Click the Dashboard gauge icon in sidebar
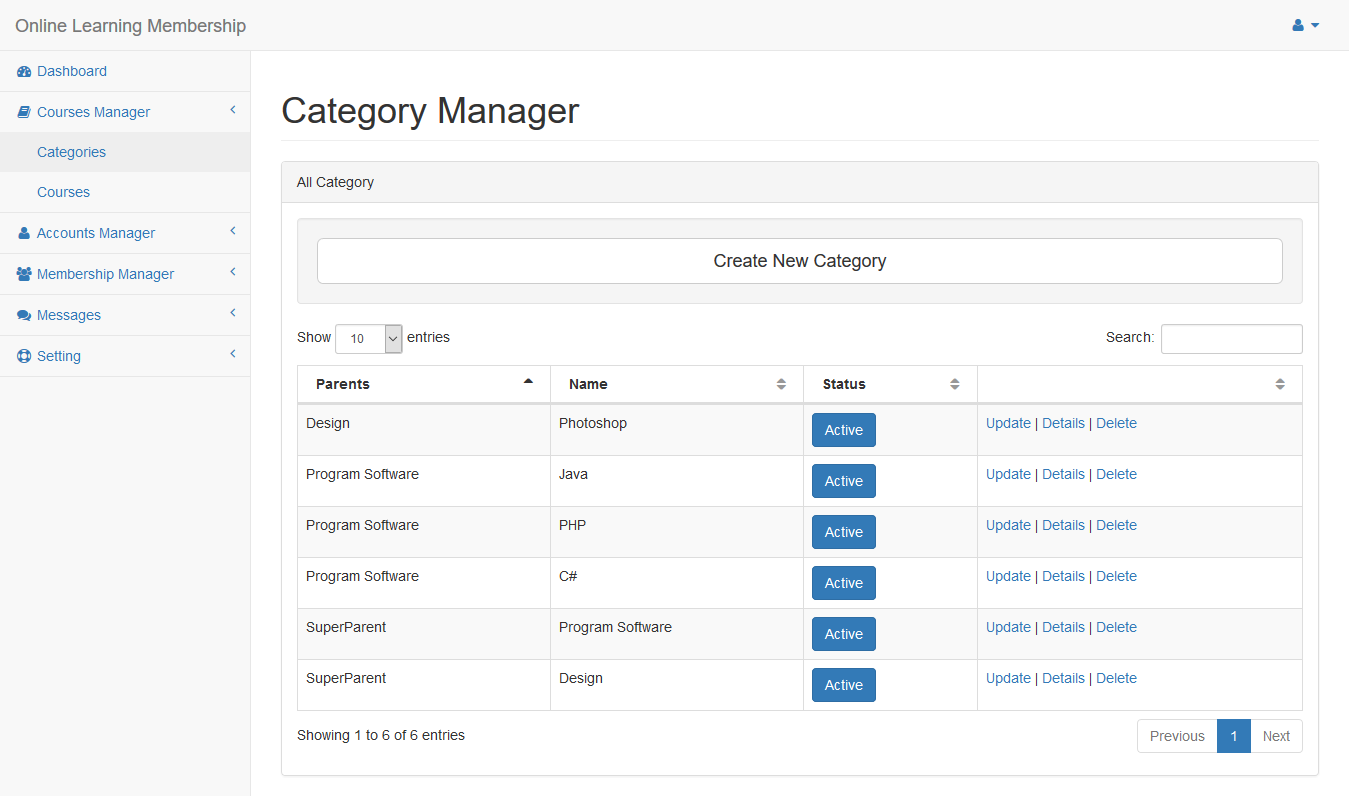 click(24, 72)
